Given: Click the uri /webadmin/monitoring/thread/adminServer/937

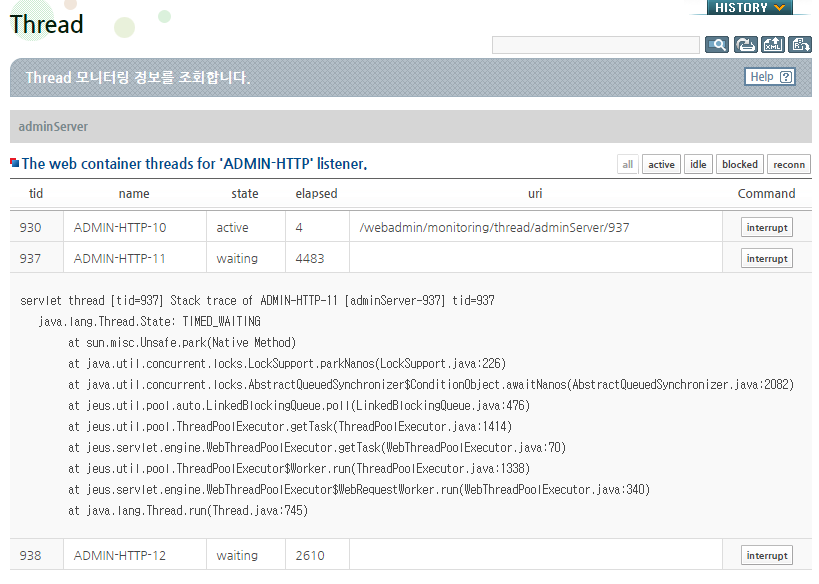Looking at the screenshot, I should 494,228.
